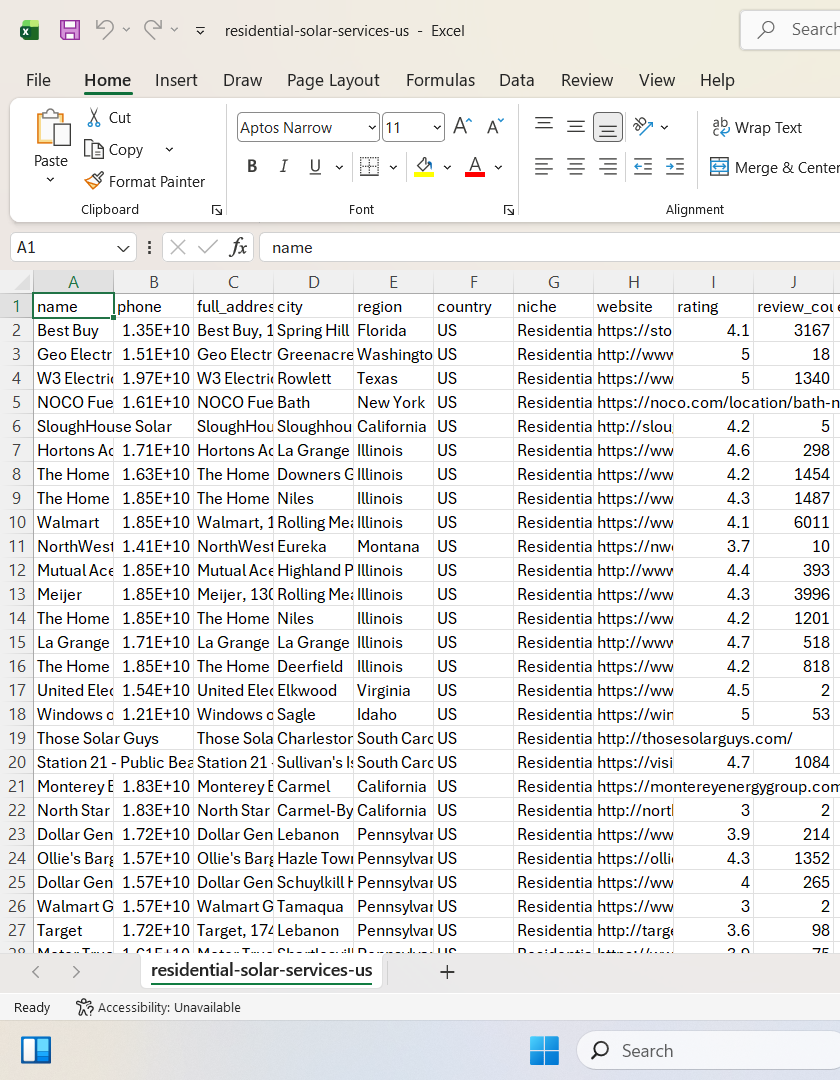
Task: Click the Select All corner triangle
Action: pos(21,282)
